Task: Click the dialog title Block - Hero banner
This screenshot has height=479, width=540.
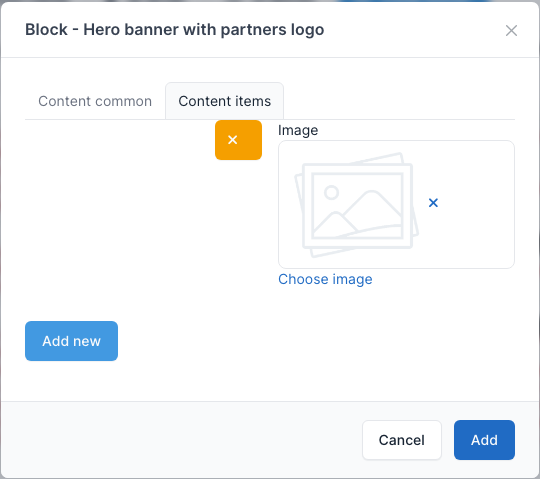Action: pyautogui.click(x=174, y=30)
